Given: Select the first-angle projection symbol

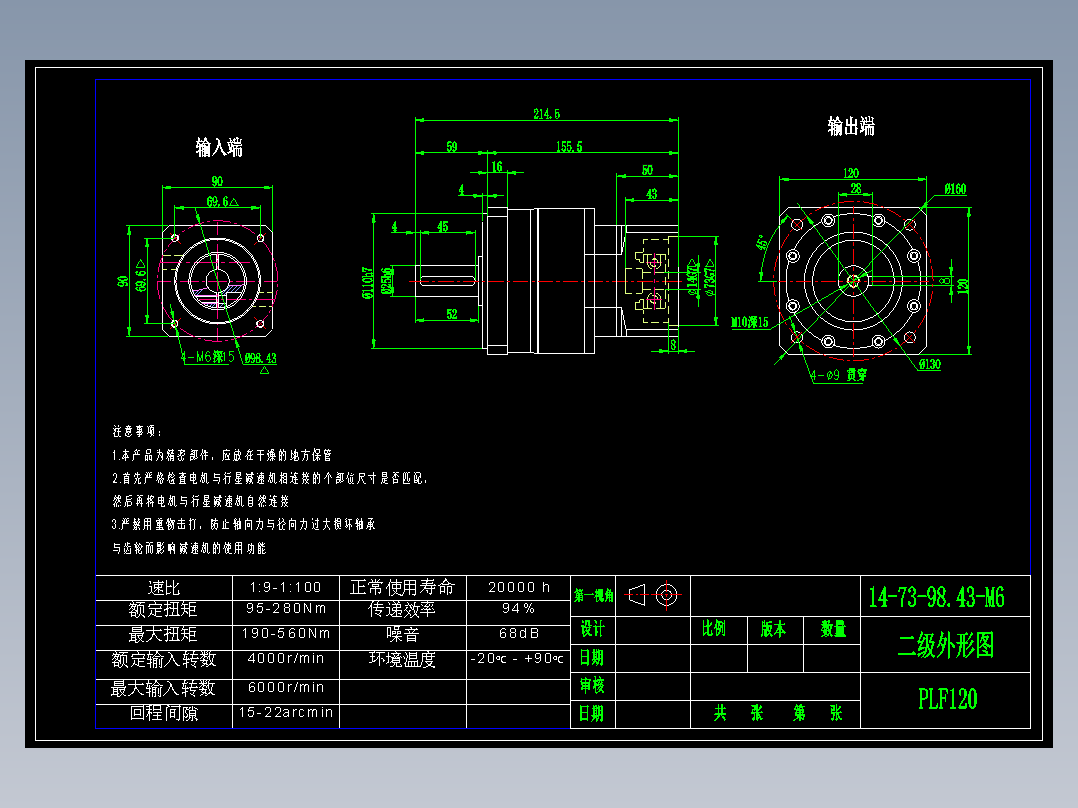Looking at the screenshot, I should pyautogui.click(x=637, y=595).
